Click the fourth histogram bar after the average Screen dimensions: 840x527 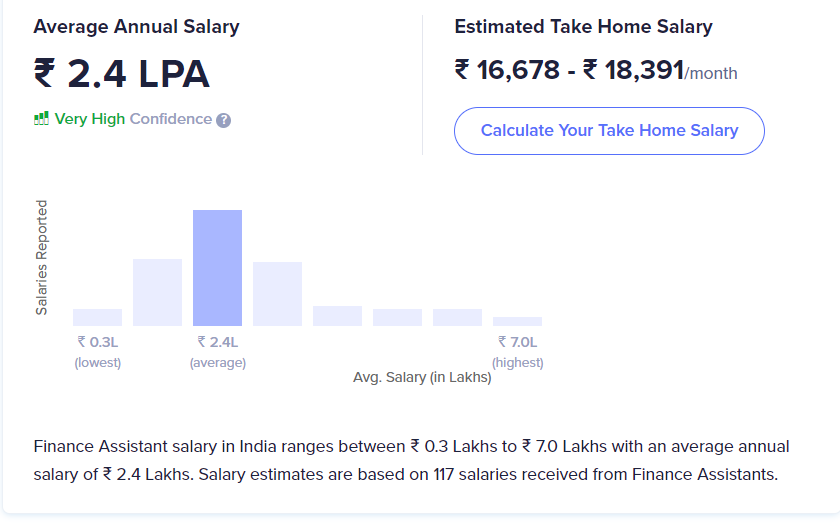pyautogui.click(x=278, y=294)
